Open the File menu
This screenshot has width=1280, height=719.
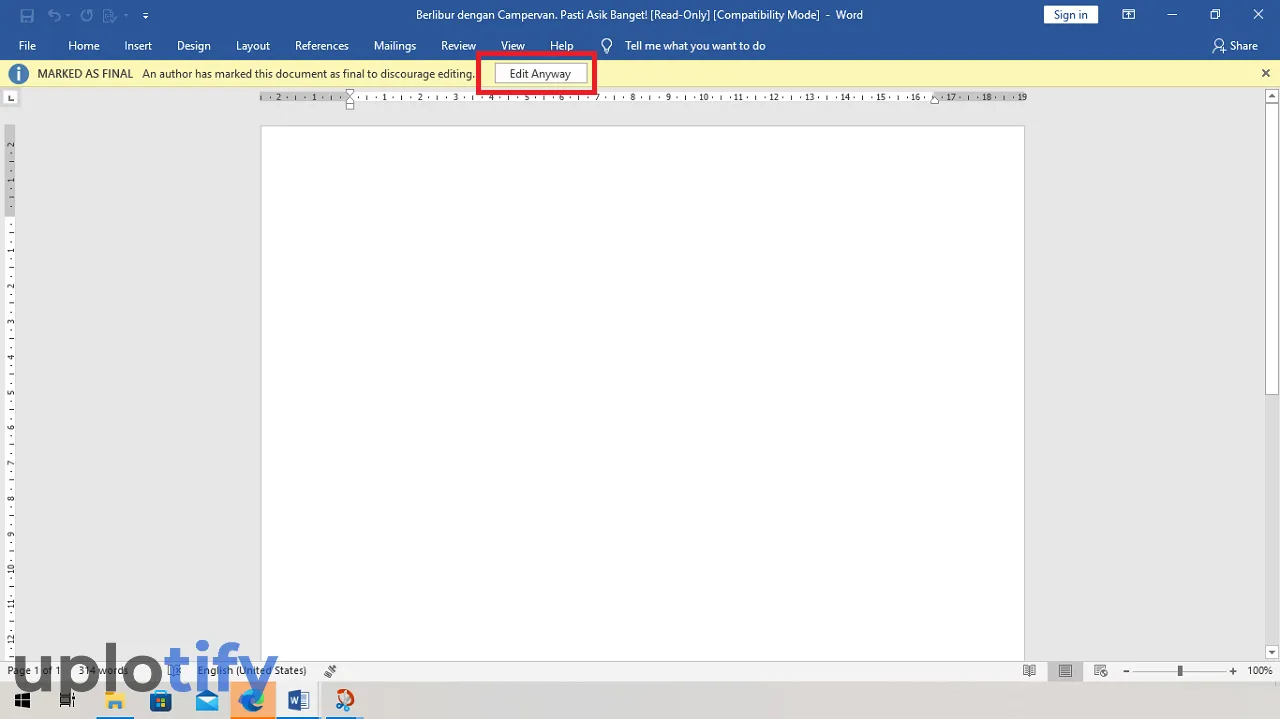(x=27, y=46)
